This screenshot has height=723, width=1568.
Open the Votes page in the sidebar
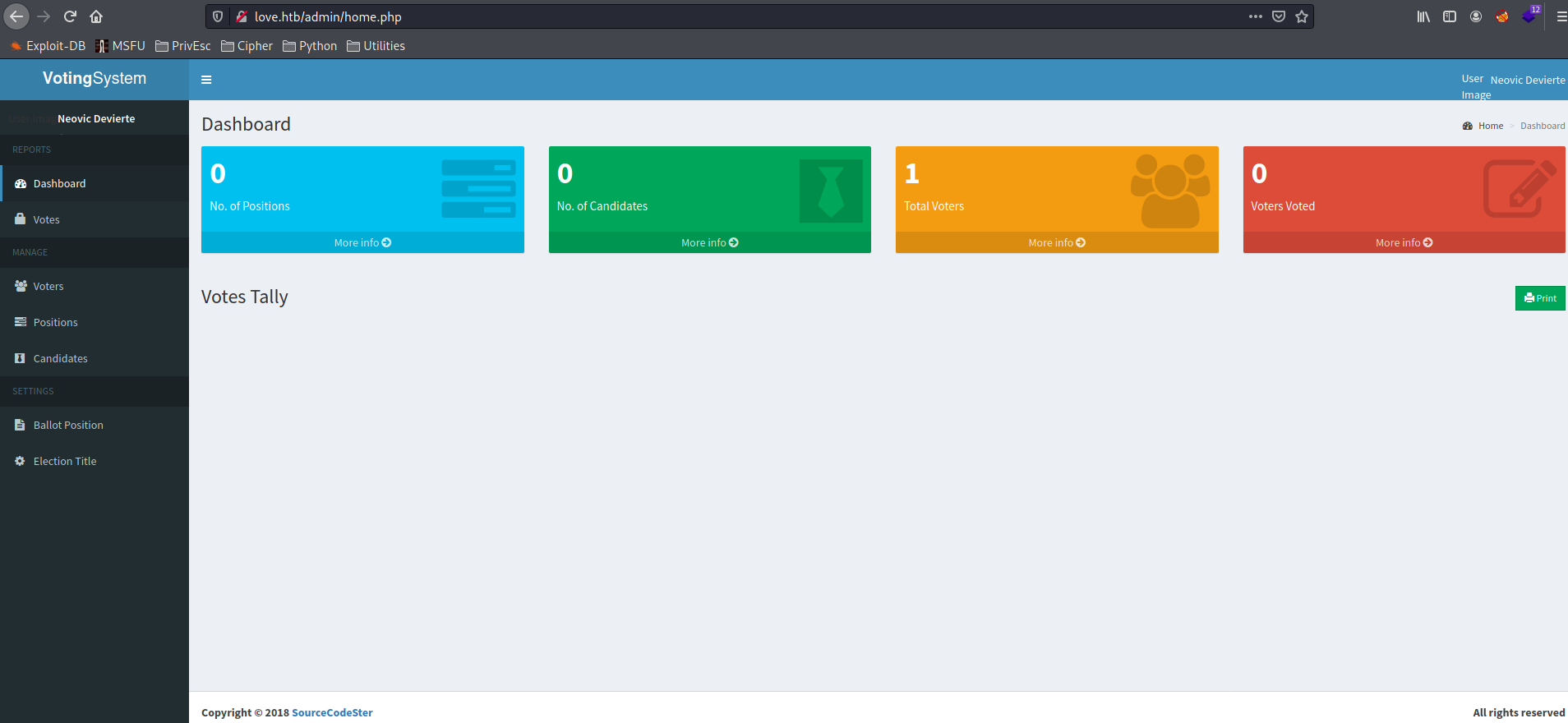46,219
